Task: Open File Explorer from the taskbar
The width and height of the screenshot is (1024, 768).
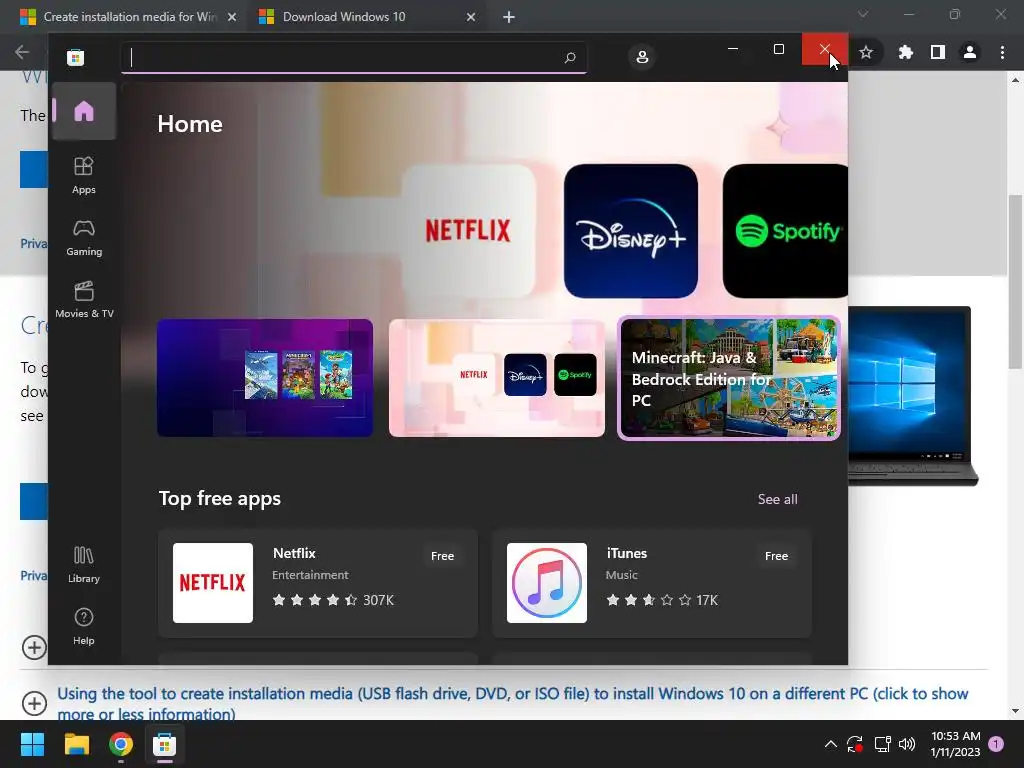Action: [x=76, y=744]
